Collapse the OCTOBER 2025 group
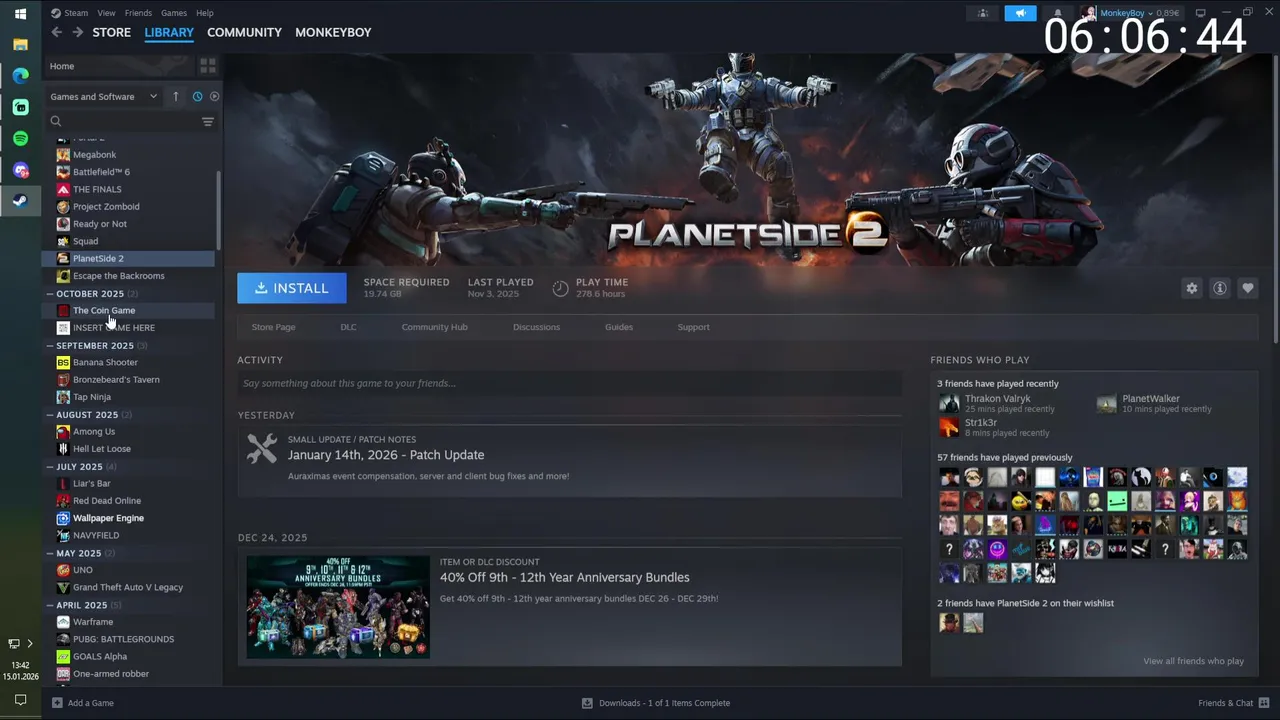Screen dimensions: 1280x720 coord(50,294)
